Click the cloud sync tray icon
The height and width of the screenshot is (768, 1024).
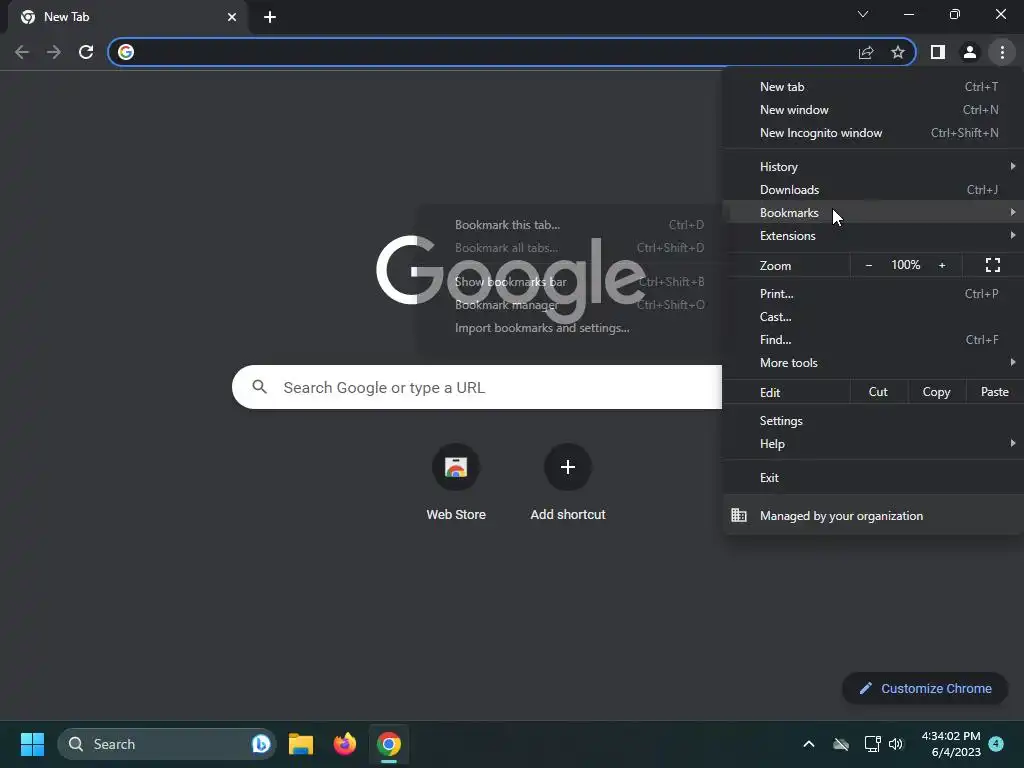841,744
